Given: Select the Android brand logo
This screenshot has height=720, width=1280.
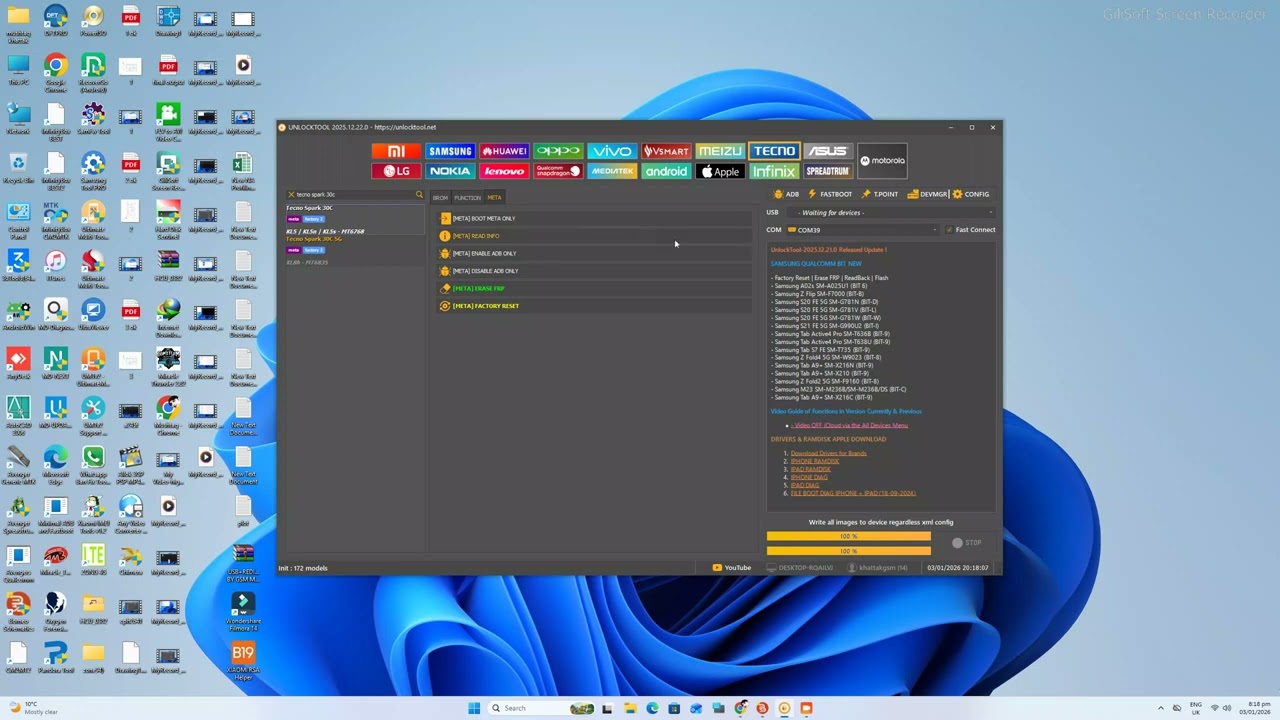Looking at the screenshot, I should click(666, 171).
